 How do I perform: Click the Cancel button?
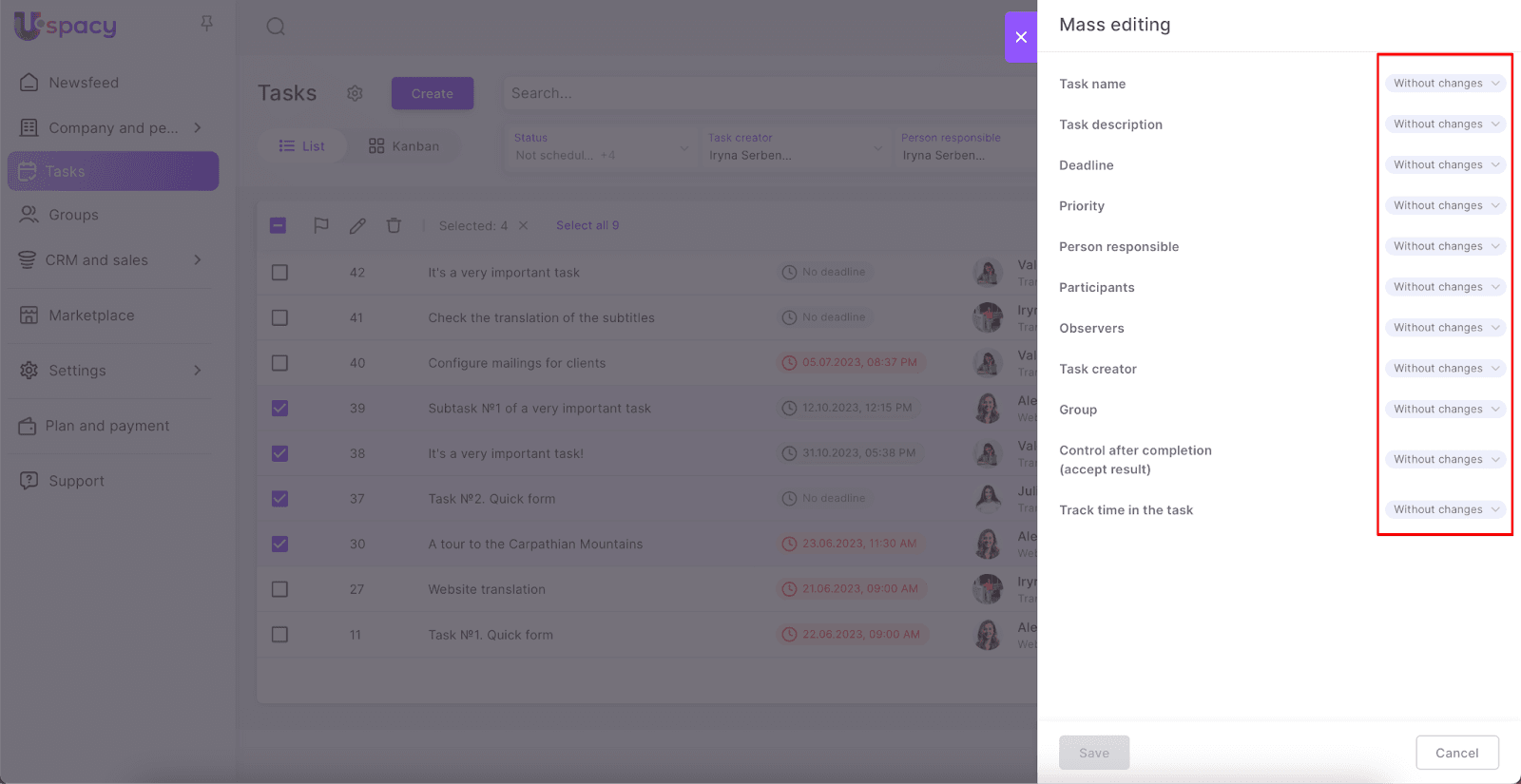pyautogui.click(x=1456, y=753)
